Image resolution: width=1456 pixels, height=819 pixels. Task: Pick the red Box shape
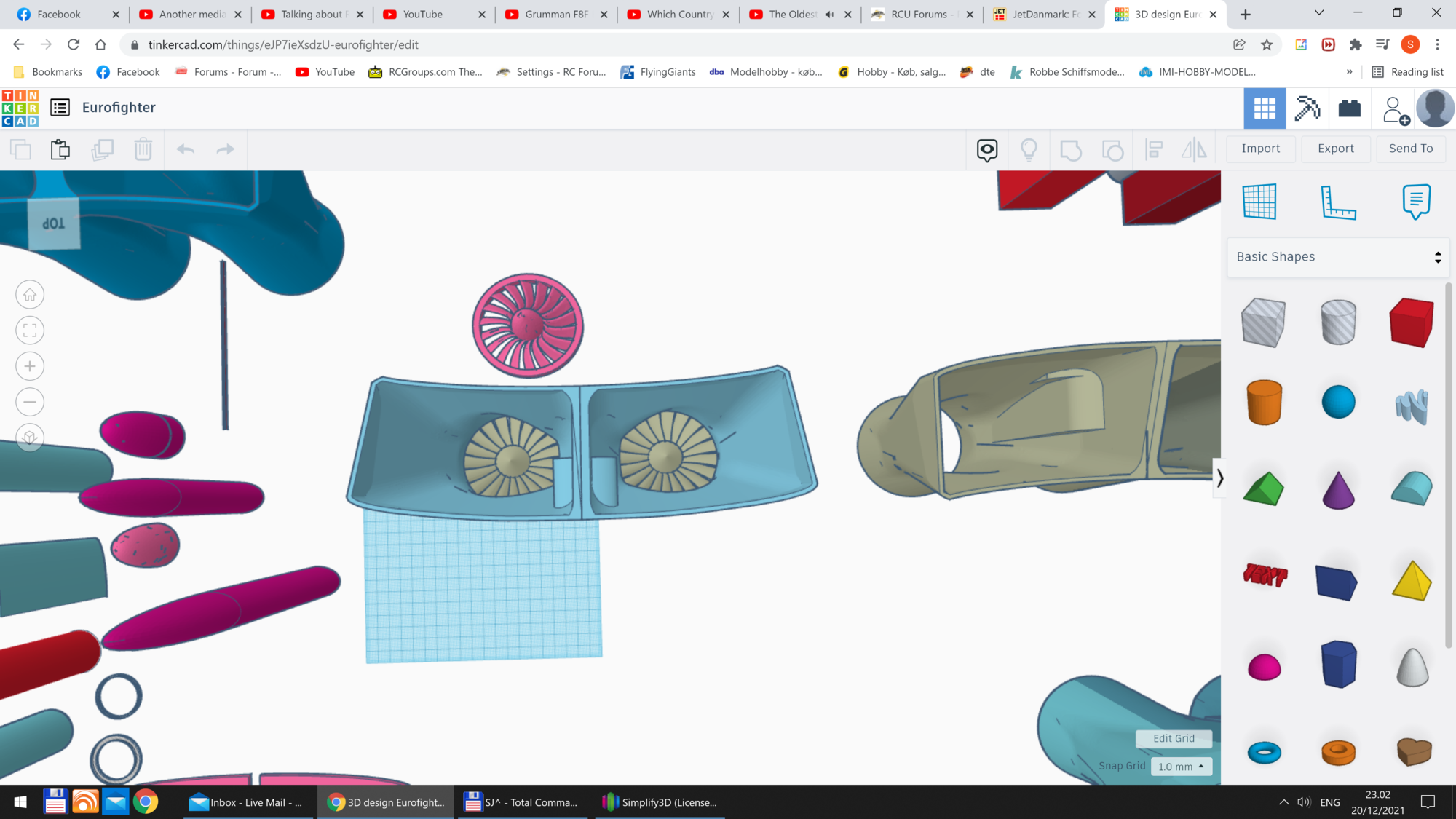click(x=1411, y=323)
